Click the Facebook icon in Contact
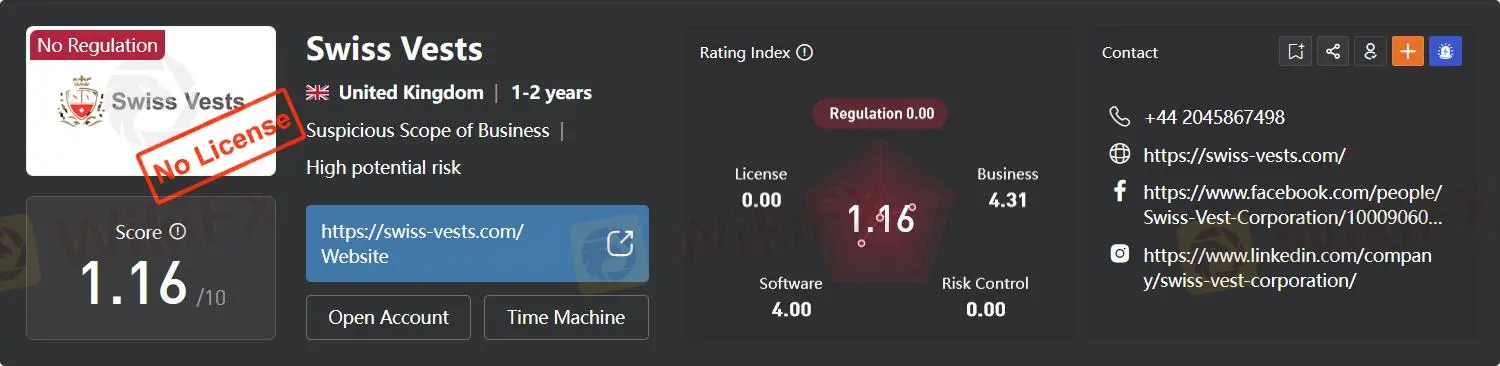This screenshot has height=366, width=1500. pyautogui.click(x=1120, y=192)
